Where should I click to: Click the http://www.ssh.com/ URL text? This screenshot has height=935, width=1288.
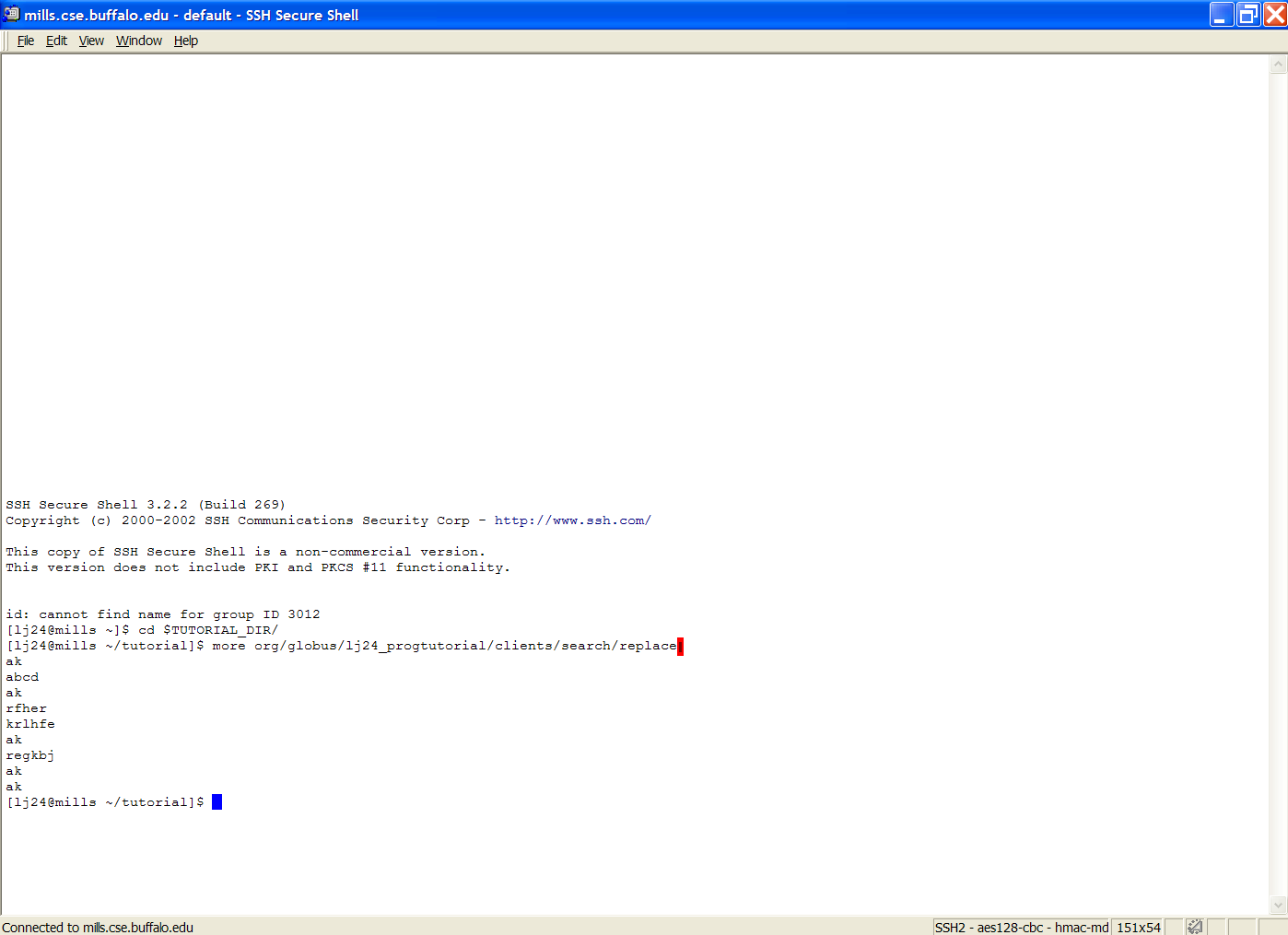[x=572, y=520]
